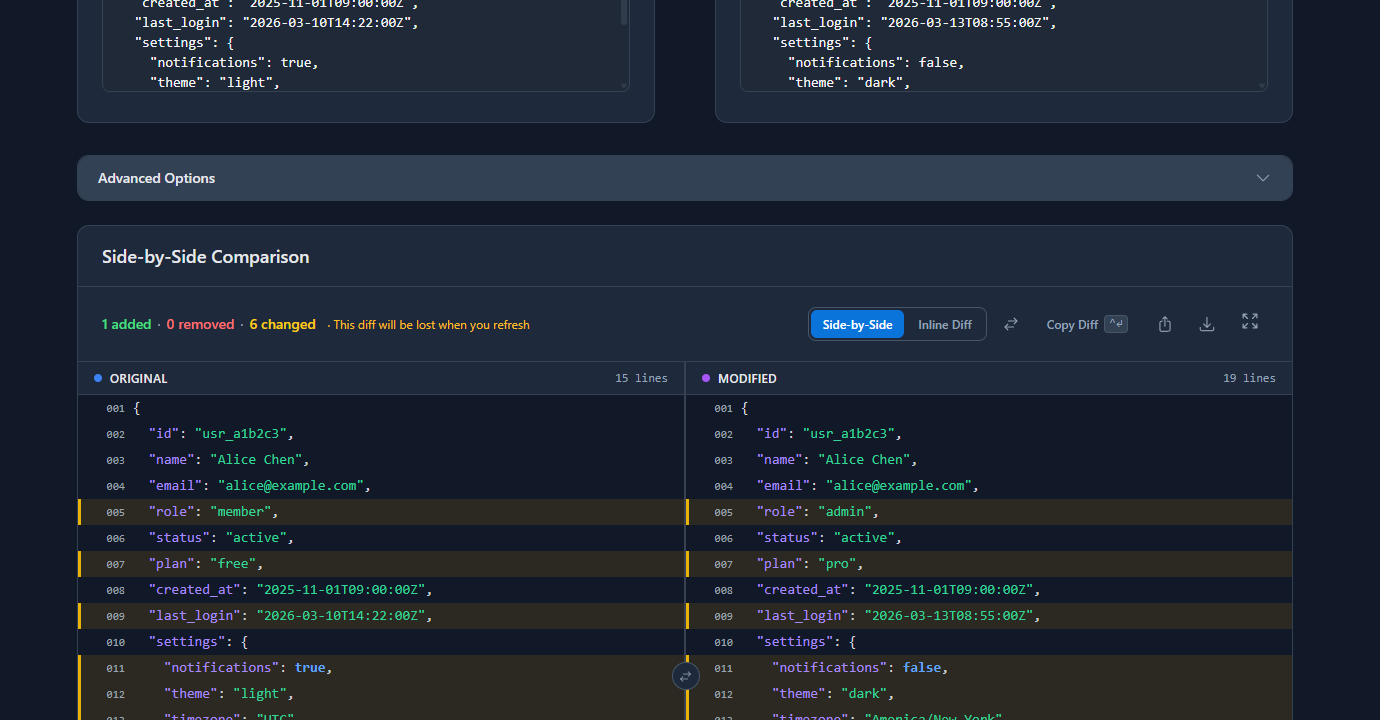Enter fullscreen view with the expand icon
The image size is (1380, 720).
click(1249, 322)
